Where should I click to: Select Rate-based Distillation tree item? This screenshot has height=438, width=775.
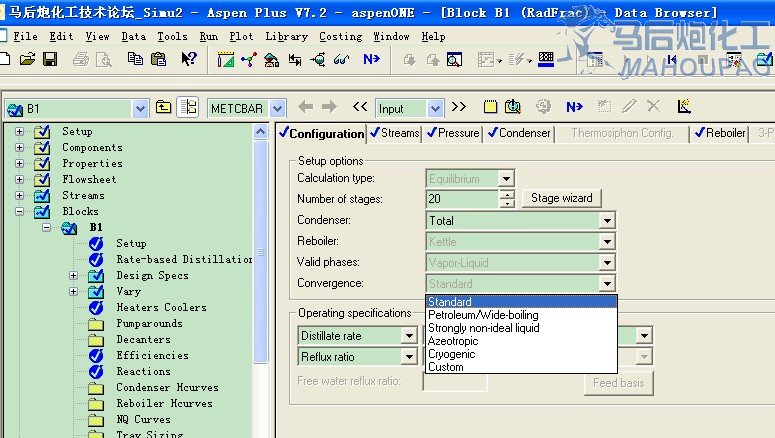coord(184,259)
